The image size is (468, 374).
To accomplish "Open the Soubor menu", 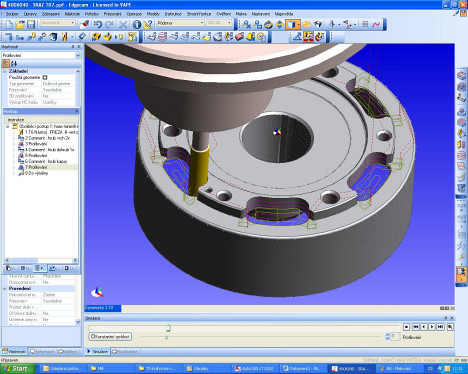I will click(12, 14).
